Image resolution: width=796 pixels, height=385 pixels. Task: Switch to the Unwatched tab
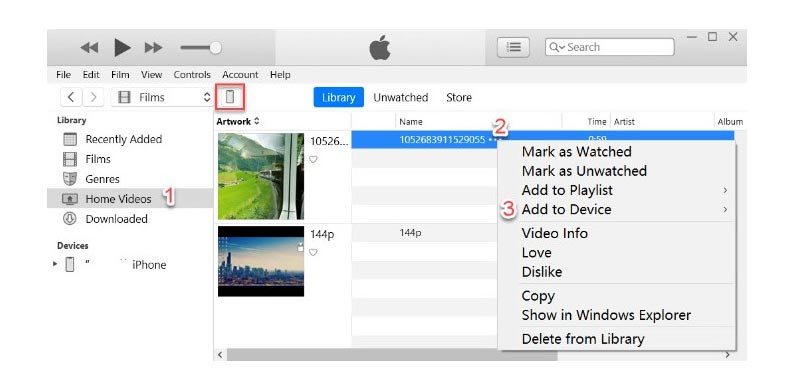(x=401, y=98)
